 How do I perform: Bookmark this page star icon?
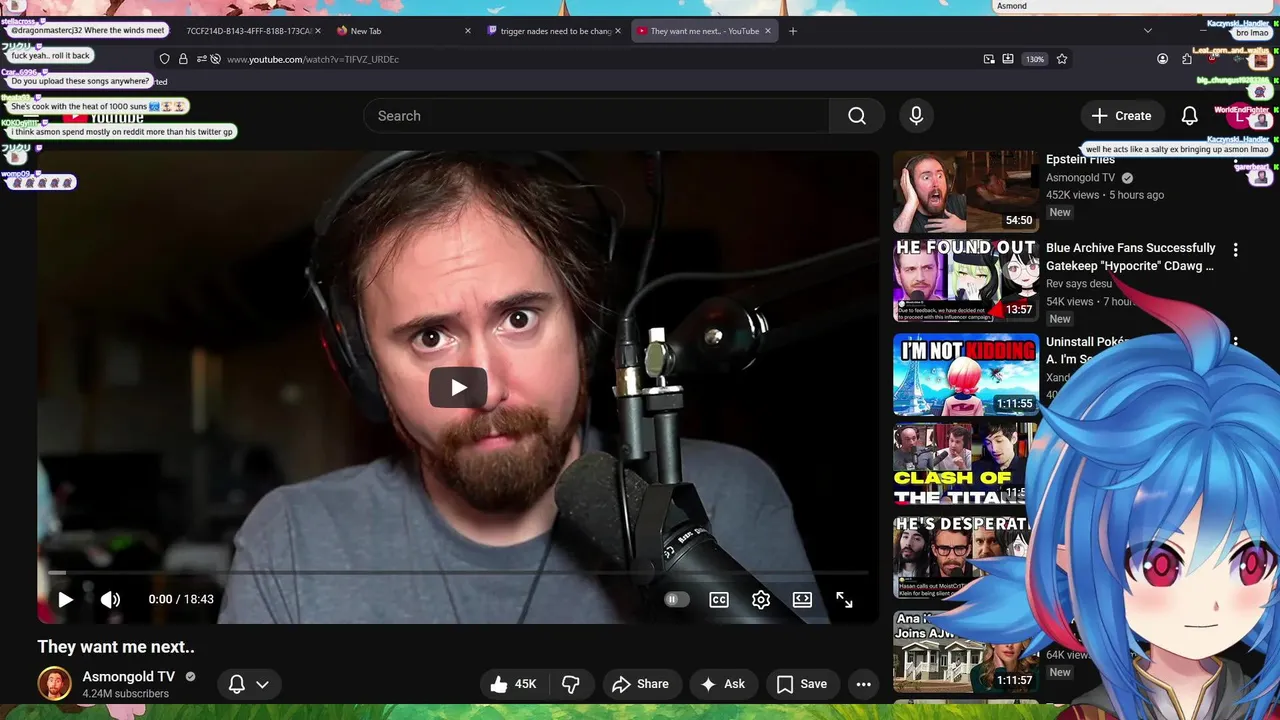[x=1062, y=59]
